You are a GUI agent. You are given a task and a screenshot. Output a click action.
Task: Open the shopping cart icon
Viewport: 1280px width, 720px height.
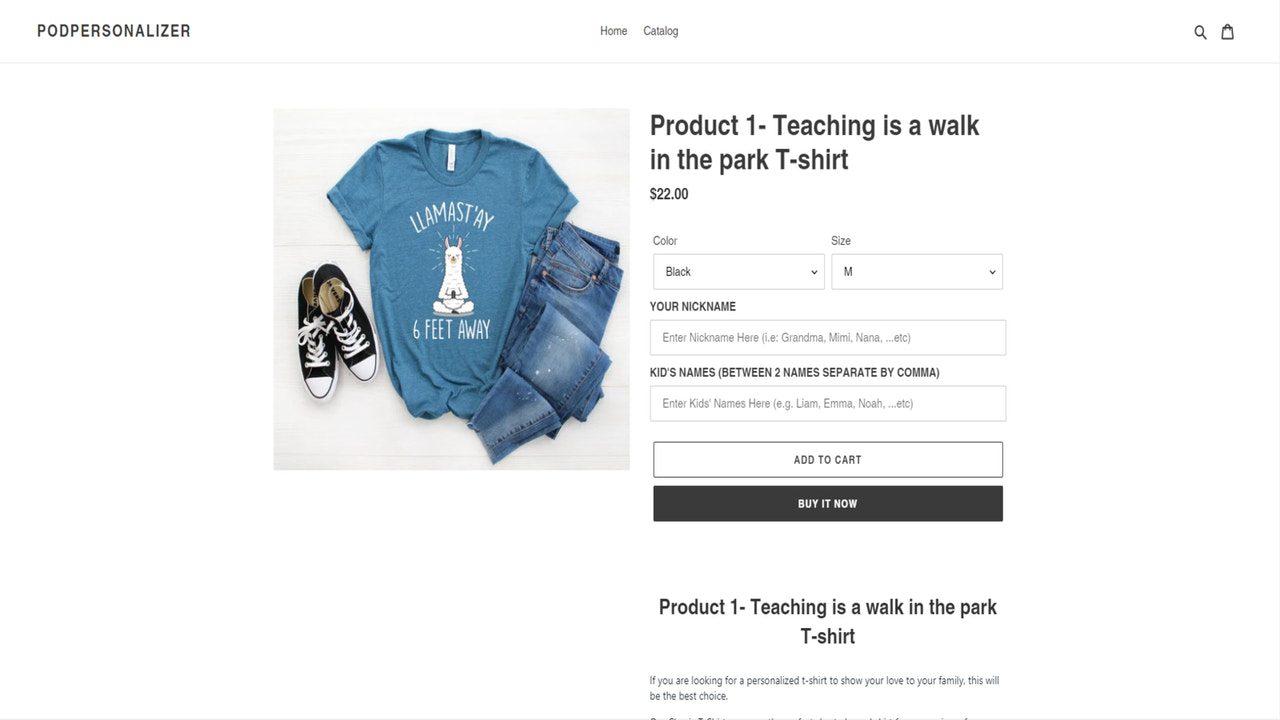(x=1227, y=31)
